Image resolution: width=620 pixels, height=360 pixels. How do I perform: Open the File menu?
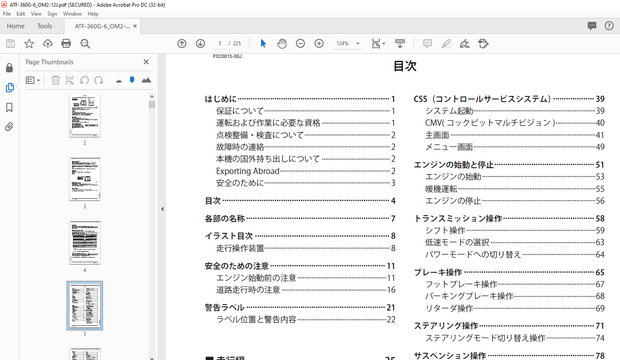point(7,14)
